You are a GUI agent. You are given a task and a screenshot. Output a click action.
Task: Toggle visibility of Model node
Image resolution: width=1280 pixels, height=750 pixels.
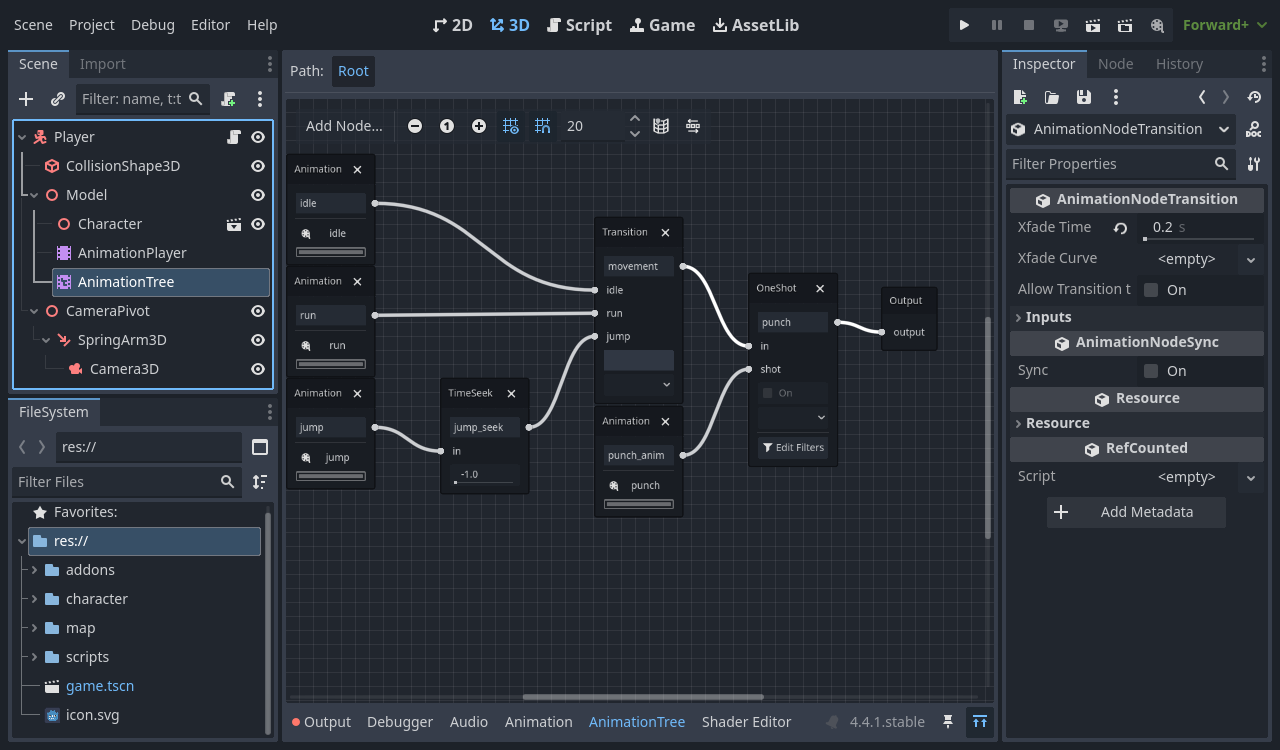tap(258, 195)
